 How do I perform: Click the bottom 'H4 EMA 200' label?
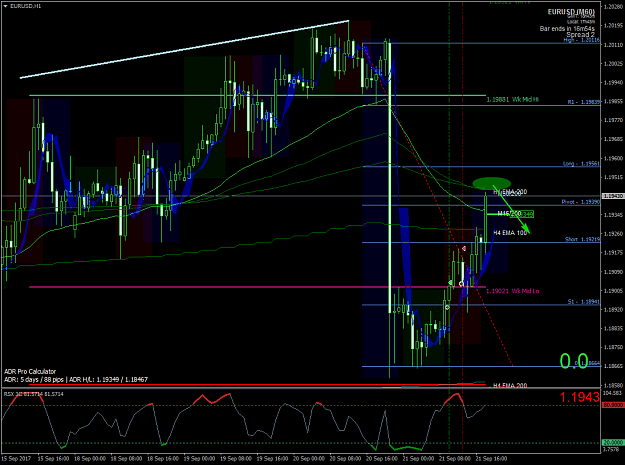pyautogui.click(x=510, y=385)
